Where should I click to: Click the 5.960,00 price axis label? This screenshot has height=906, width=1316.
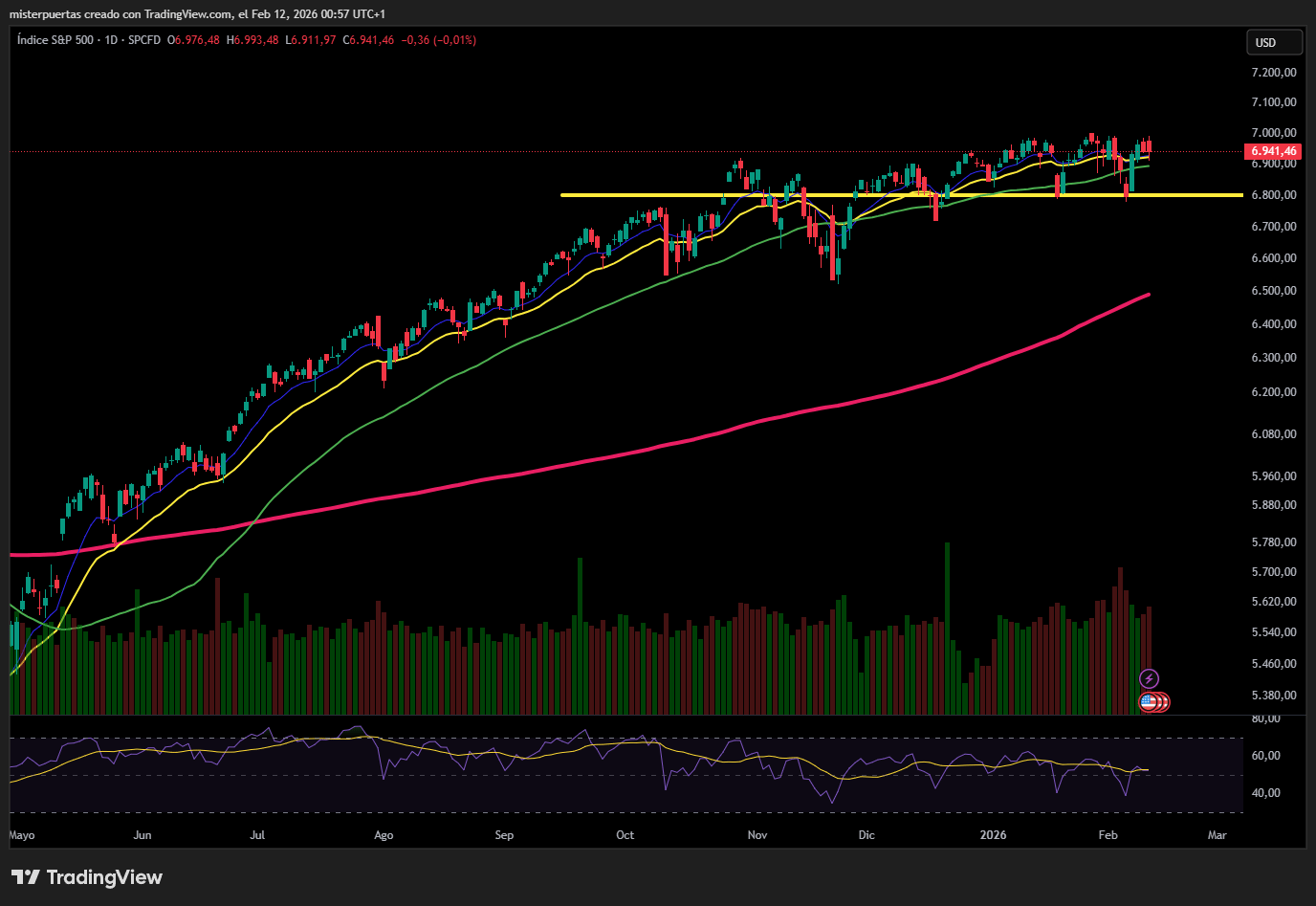pos(1274,476)
